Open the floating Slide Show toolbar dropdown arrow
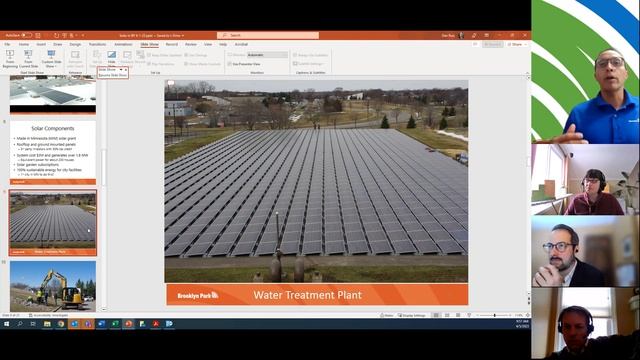This screenshot has width=640, height=360. pos(121,70)
